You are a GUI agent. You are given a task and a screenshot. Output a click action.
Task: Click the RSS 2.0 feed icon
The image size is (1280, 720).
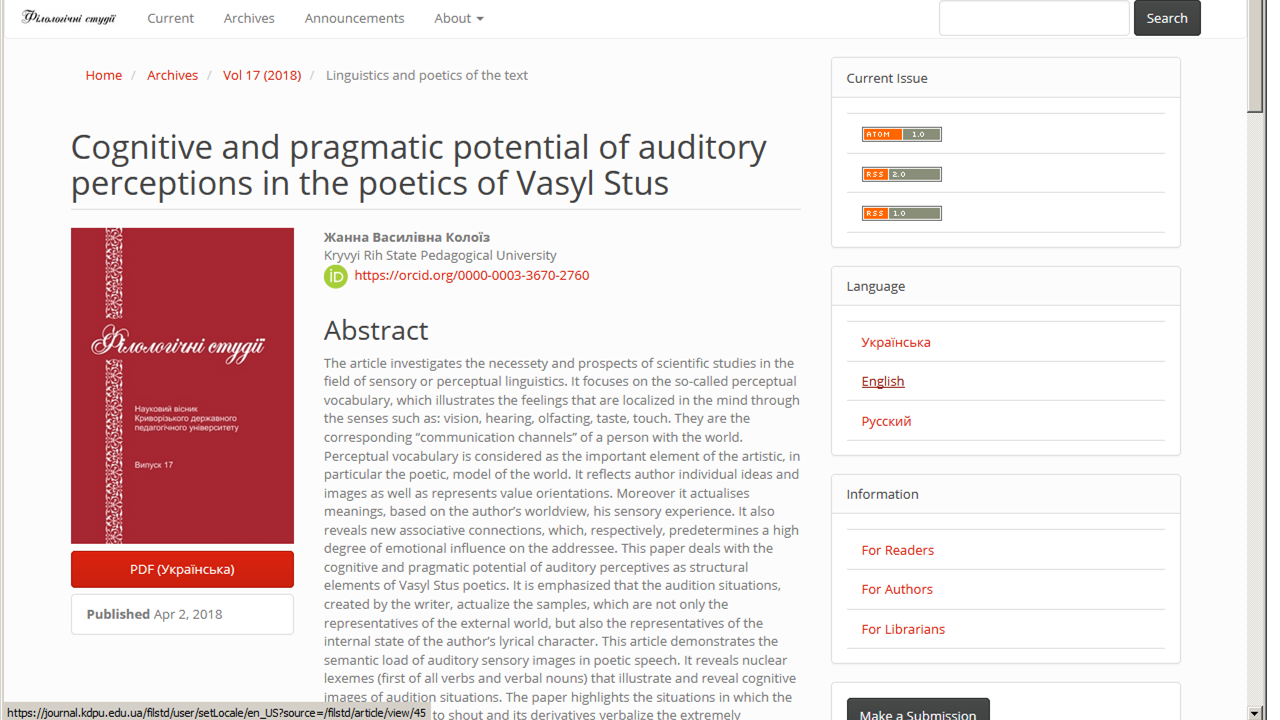901,174
